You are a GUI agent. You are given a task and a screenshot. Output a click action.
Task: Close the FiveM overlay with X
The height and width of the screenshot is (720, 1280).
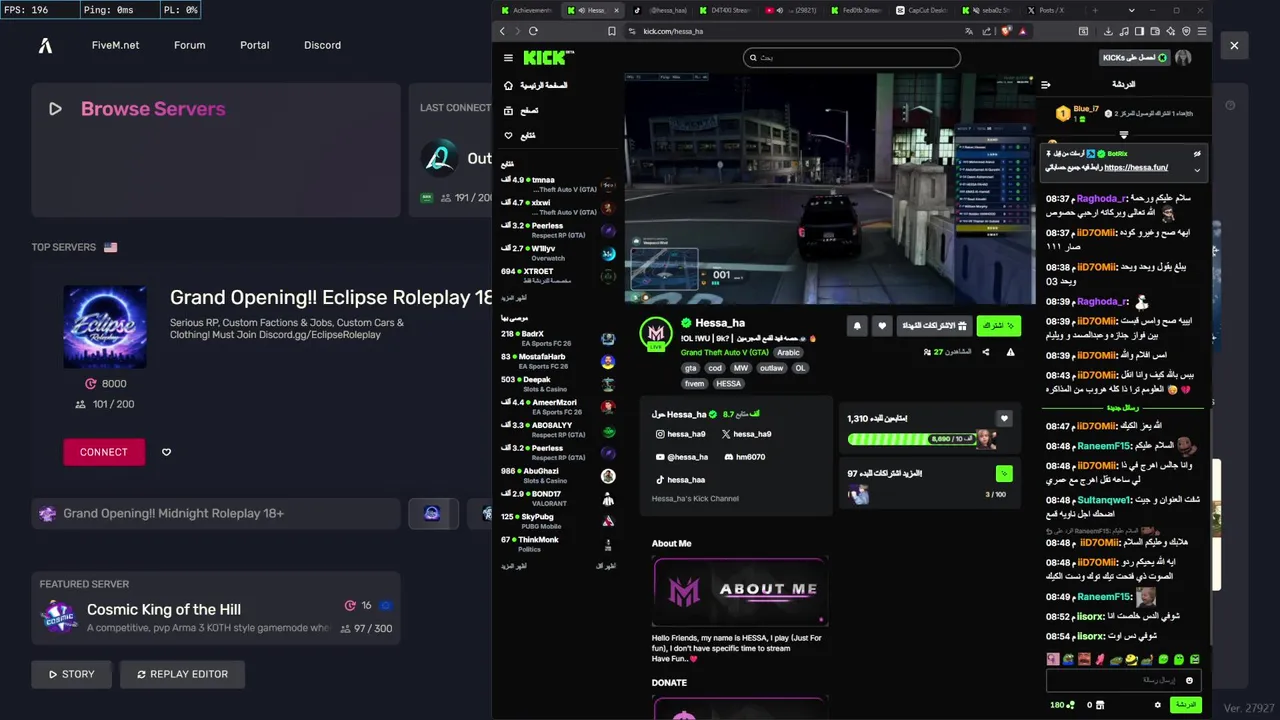pyautogui.click(x=1234, y=45)
